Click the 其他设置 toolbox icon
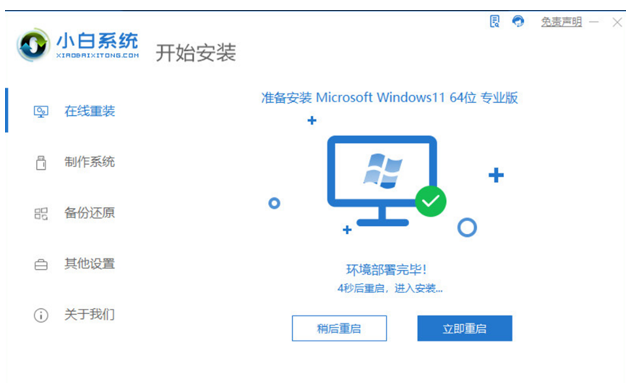This screenshot has height=383, width=635. [41, 265]
